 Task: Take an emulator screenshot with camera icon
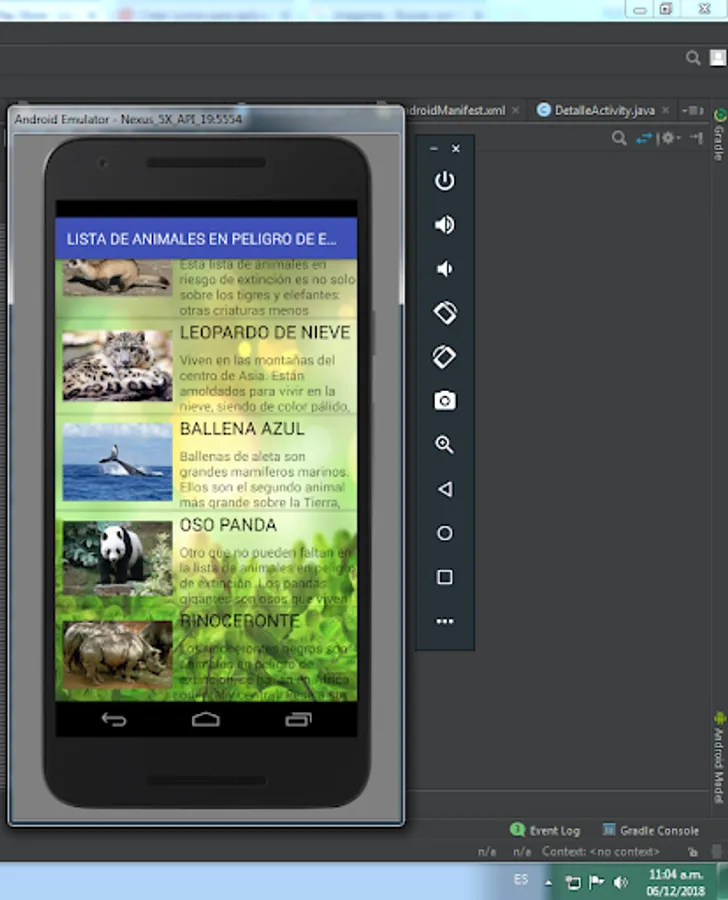coord(444,401)
